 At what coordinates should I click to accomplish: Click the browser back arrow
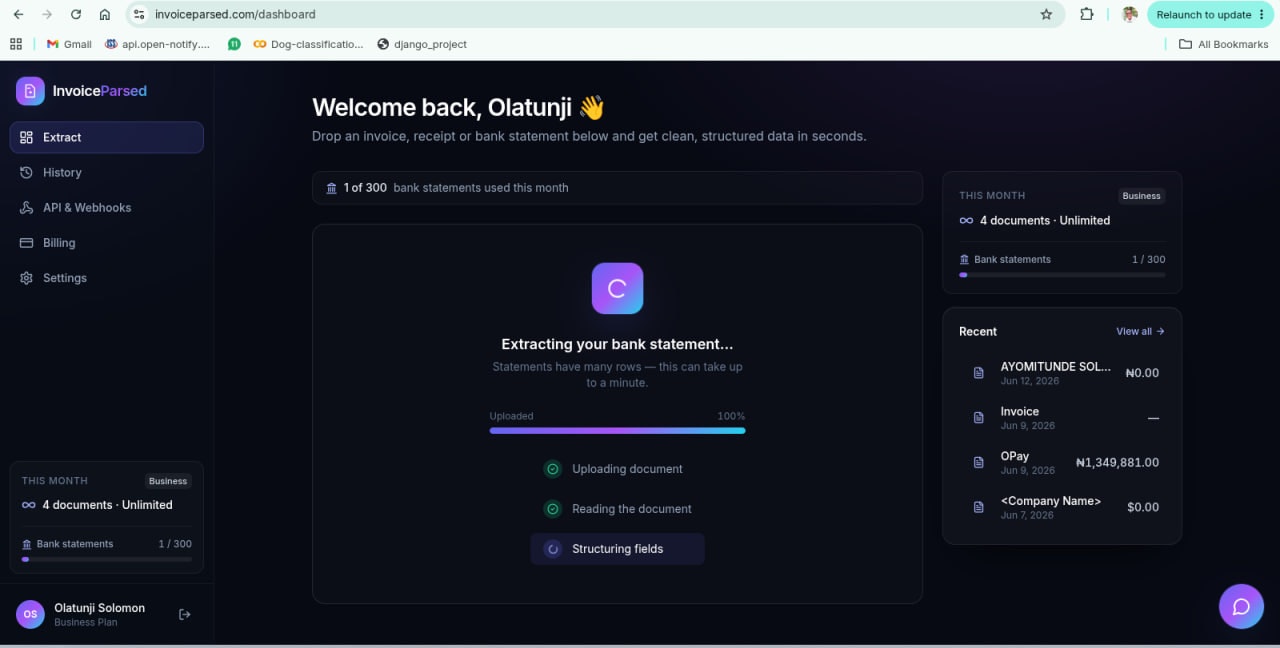[x=18, y=15]
